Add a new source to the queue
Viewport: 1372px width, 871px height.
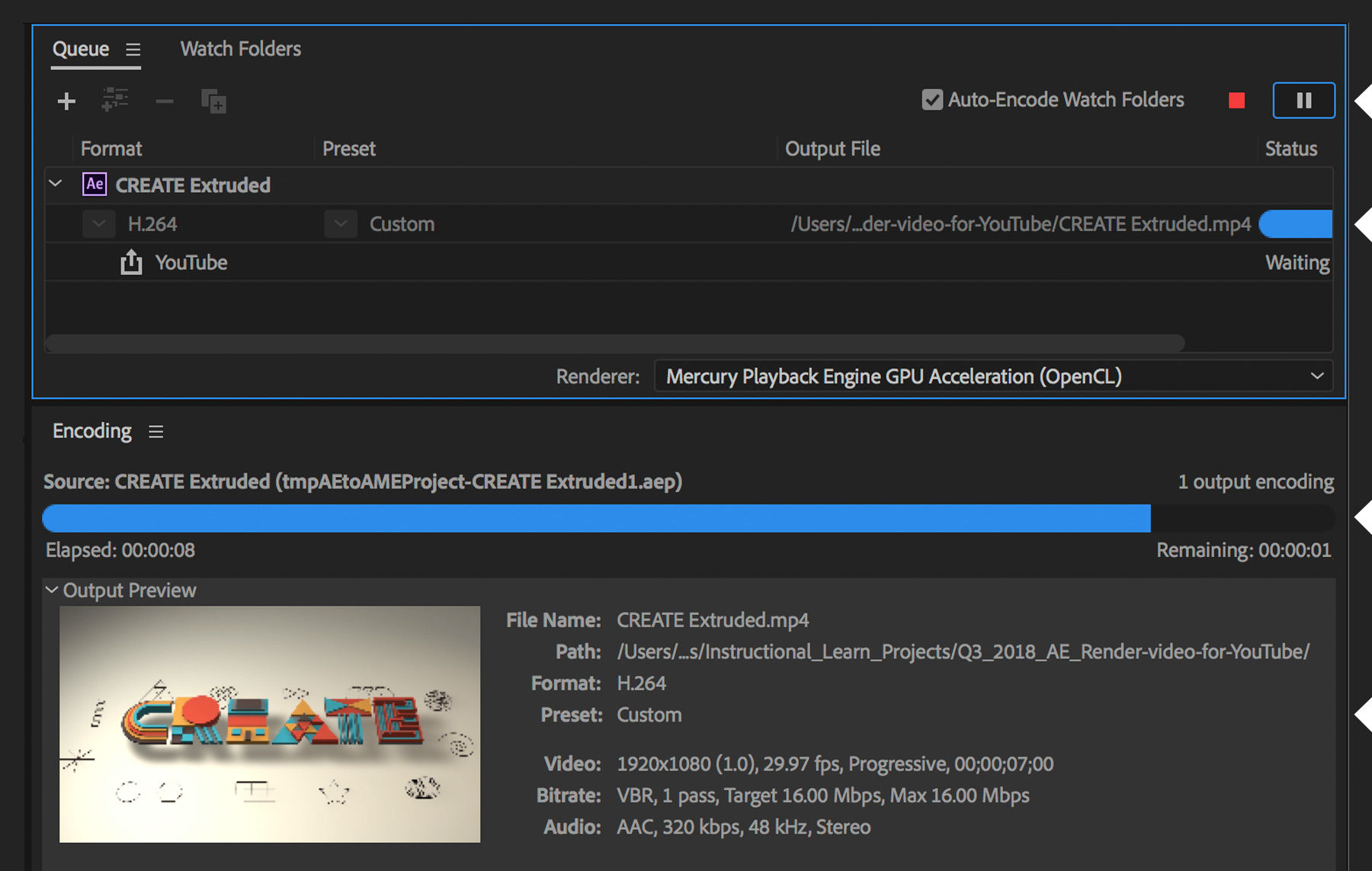[66, 100]
